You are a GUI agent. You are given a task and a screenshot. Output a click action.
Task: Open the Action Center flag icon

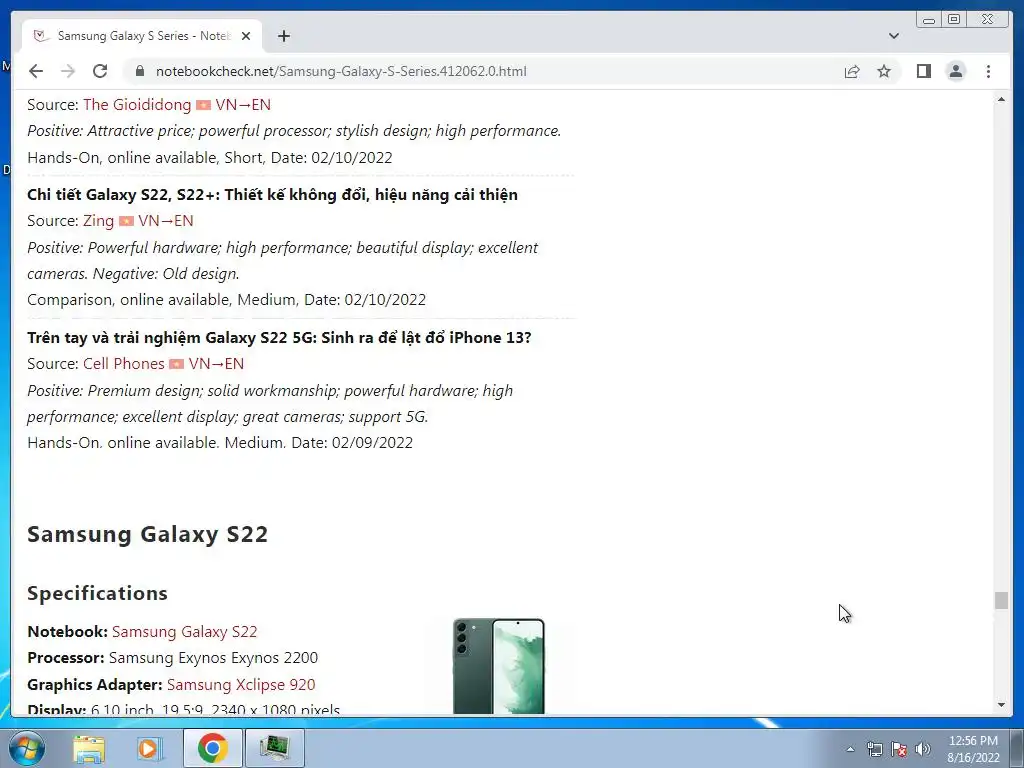click(899, 749)
